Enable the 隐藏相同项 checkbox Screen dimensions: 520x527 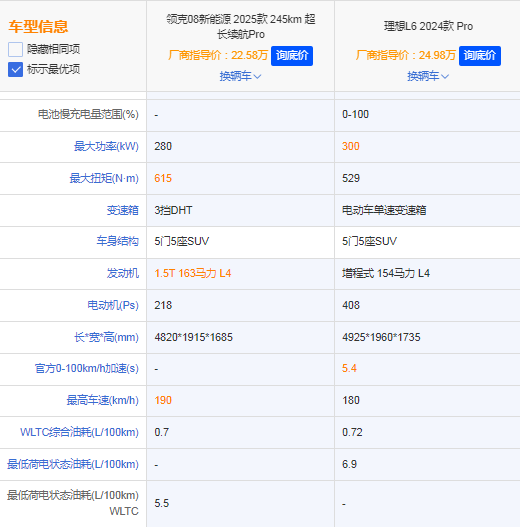15,49
